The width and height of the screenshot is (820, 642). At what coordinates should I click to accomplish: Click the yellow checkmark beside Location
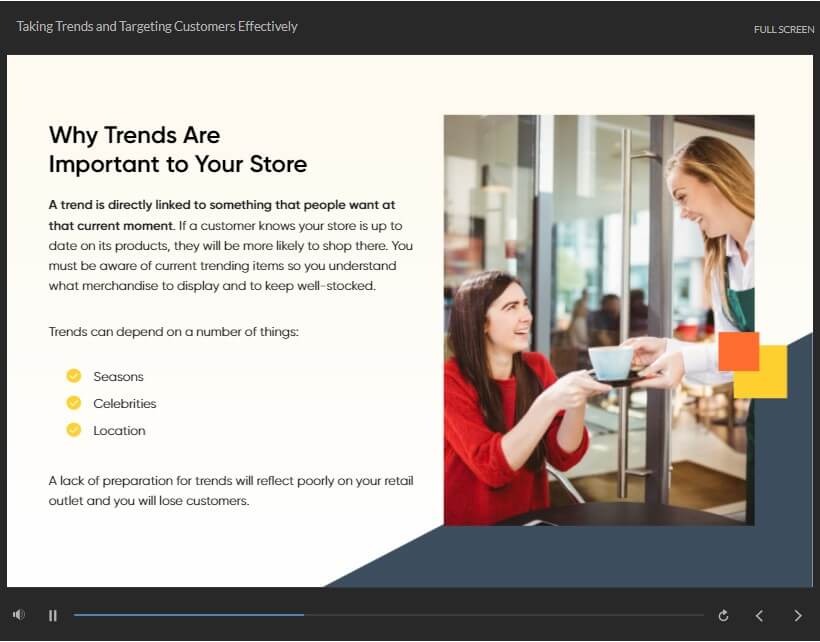coord(73,430)
